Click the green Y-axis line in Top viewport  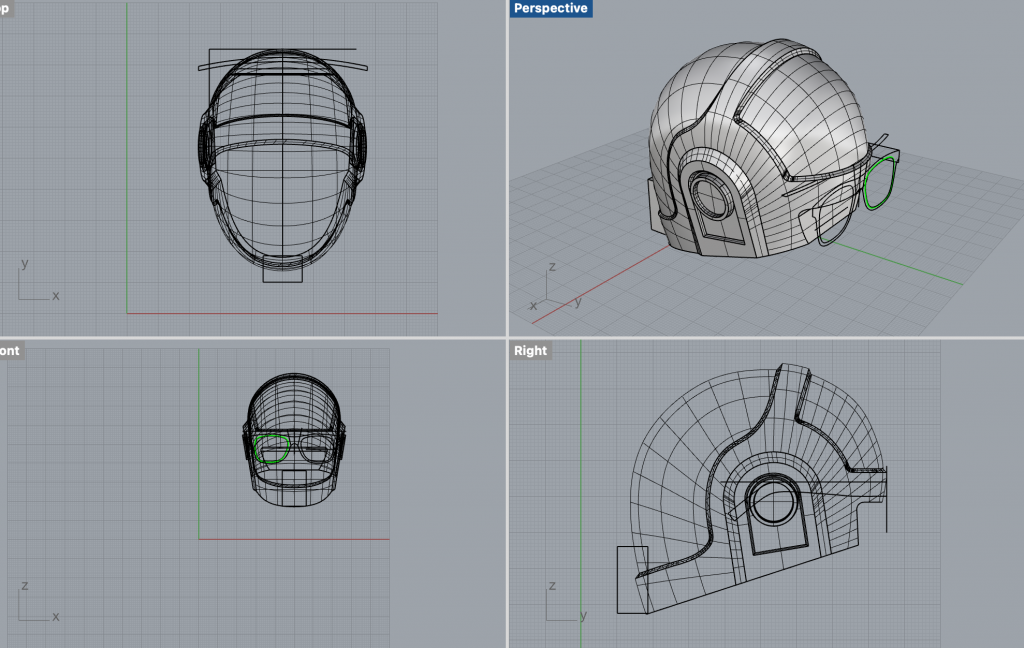click(x=127, y=150)
